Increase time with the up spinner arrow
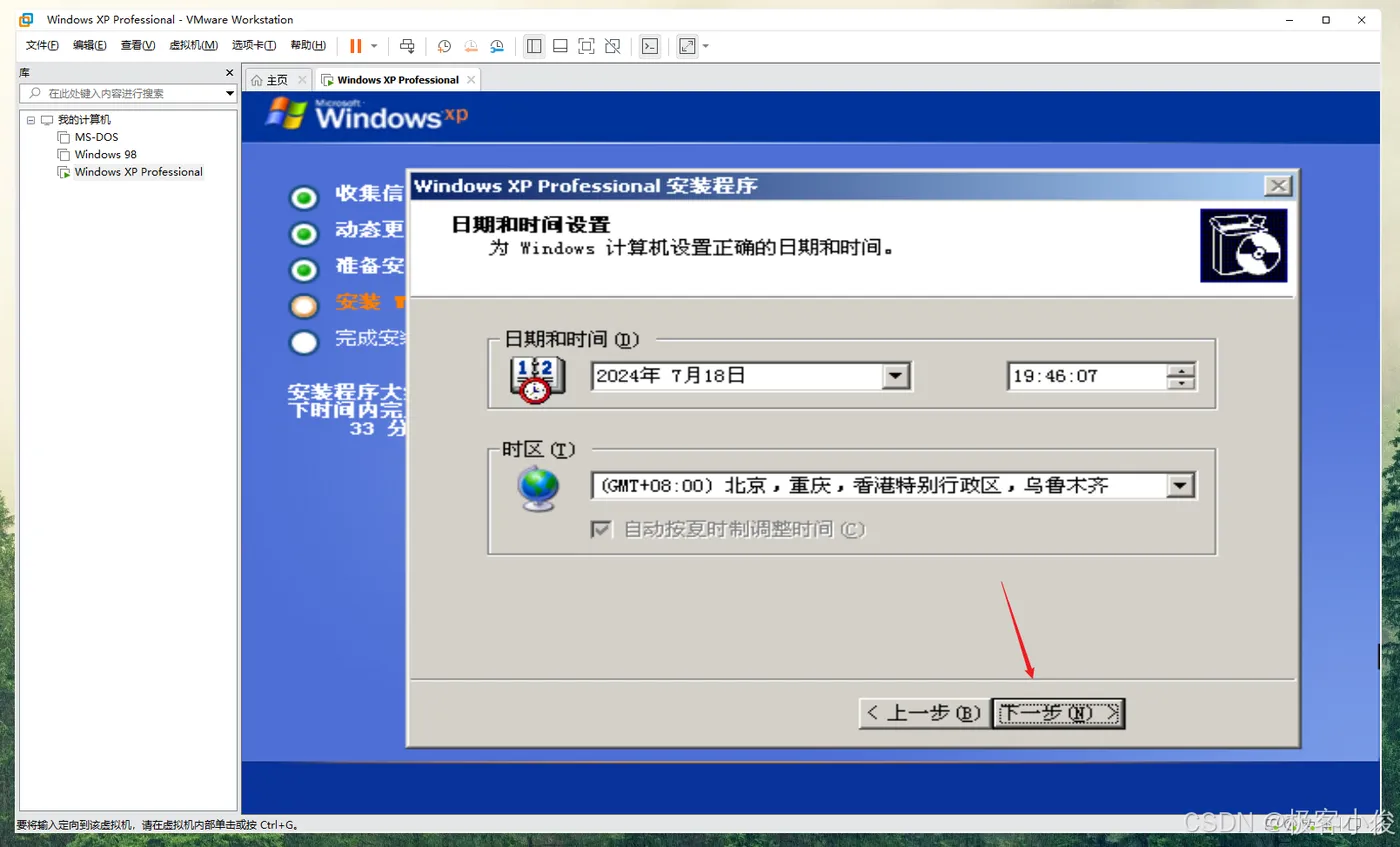 pyautogui.click(x=1182, y=370)
